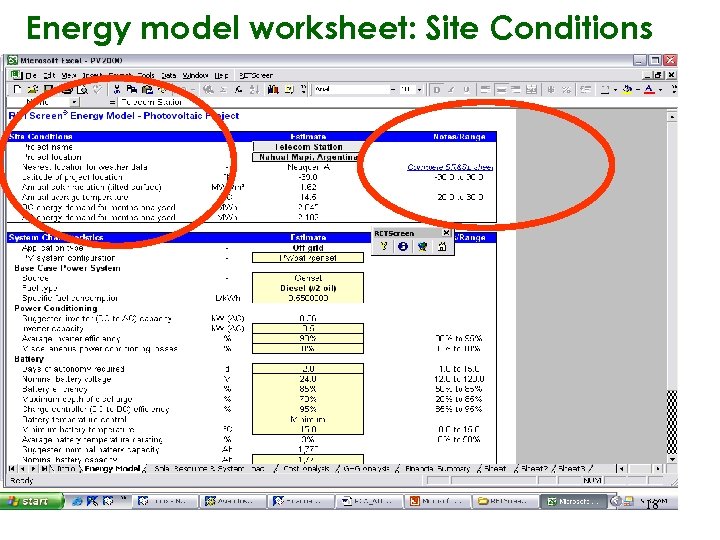Toggle Align Left formatting
Screen dimensions: 720x540
click(485, 90)
